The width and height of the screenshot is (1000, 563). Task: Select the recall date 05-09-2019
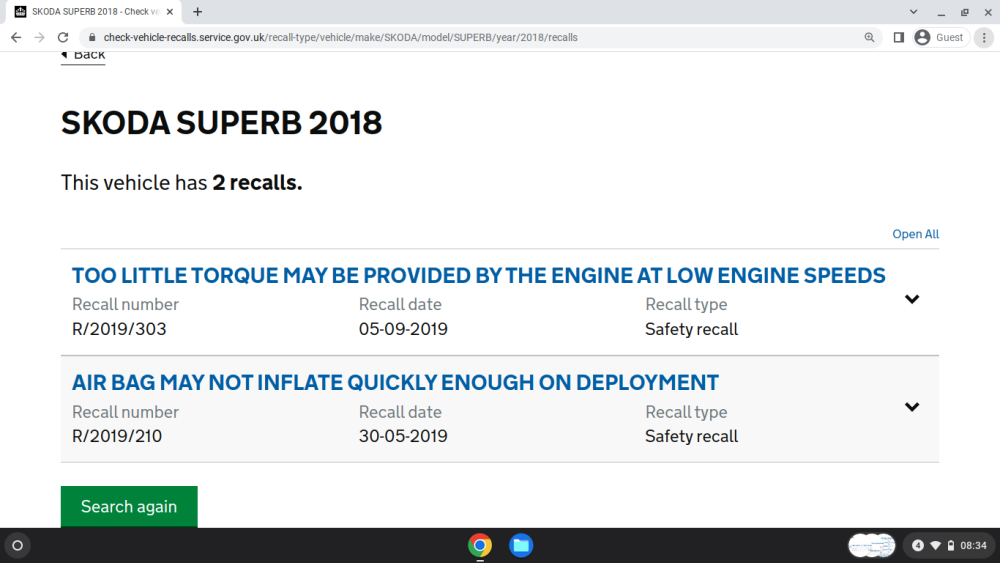pyautogui.click(x=403, y=329)
